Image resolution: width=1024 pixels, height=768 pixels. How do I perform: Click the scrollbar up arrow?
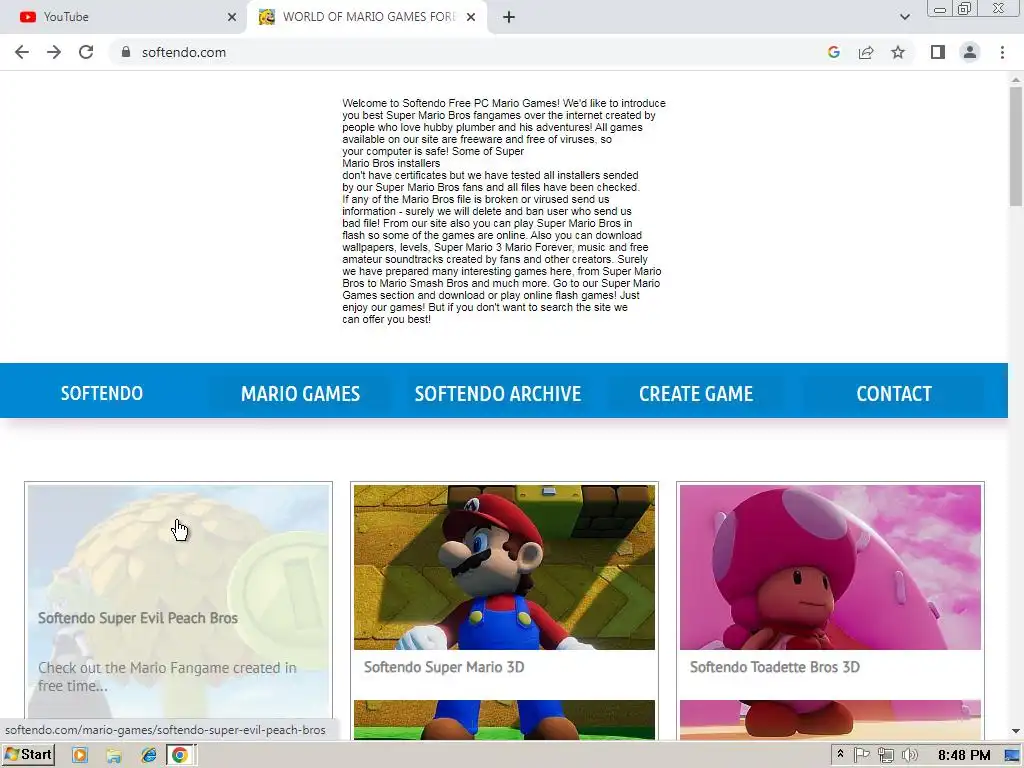[x=1016, y=80]
